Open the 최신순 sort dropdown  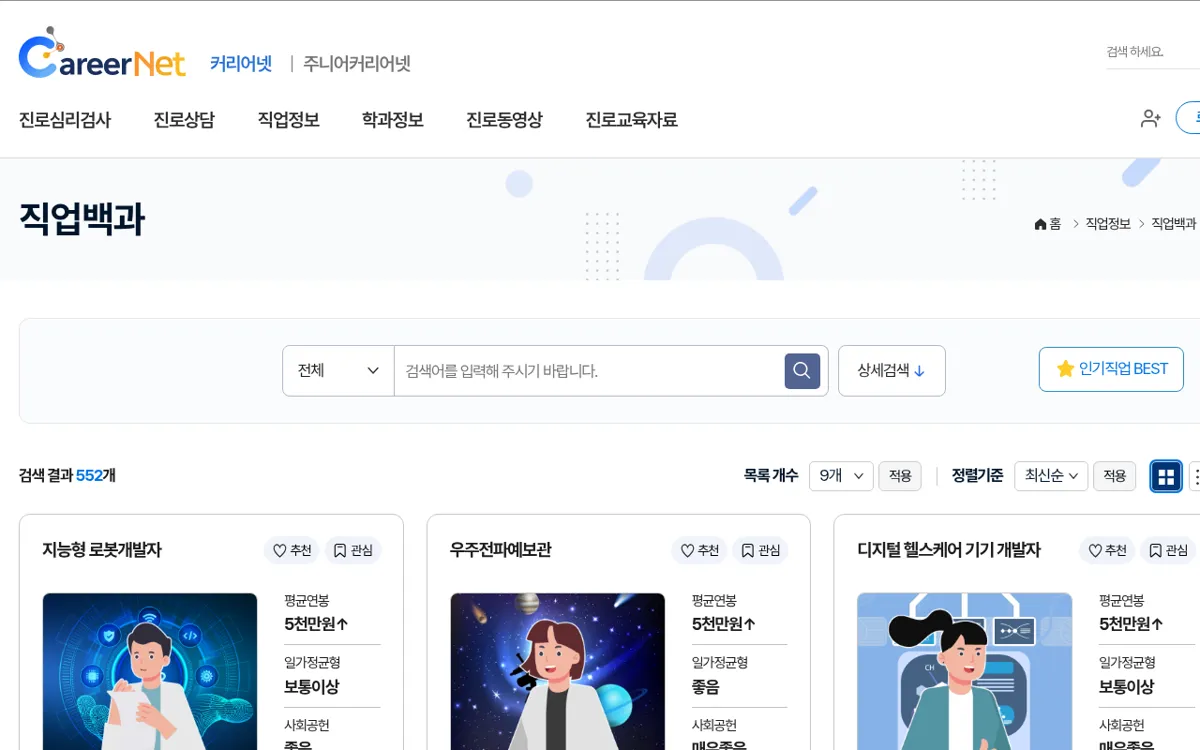tap(1051, 476)
